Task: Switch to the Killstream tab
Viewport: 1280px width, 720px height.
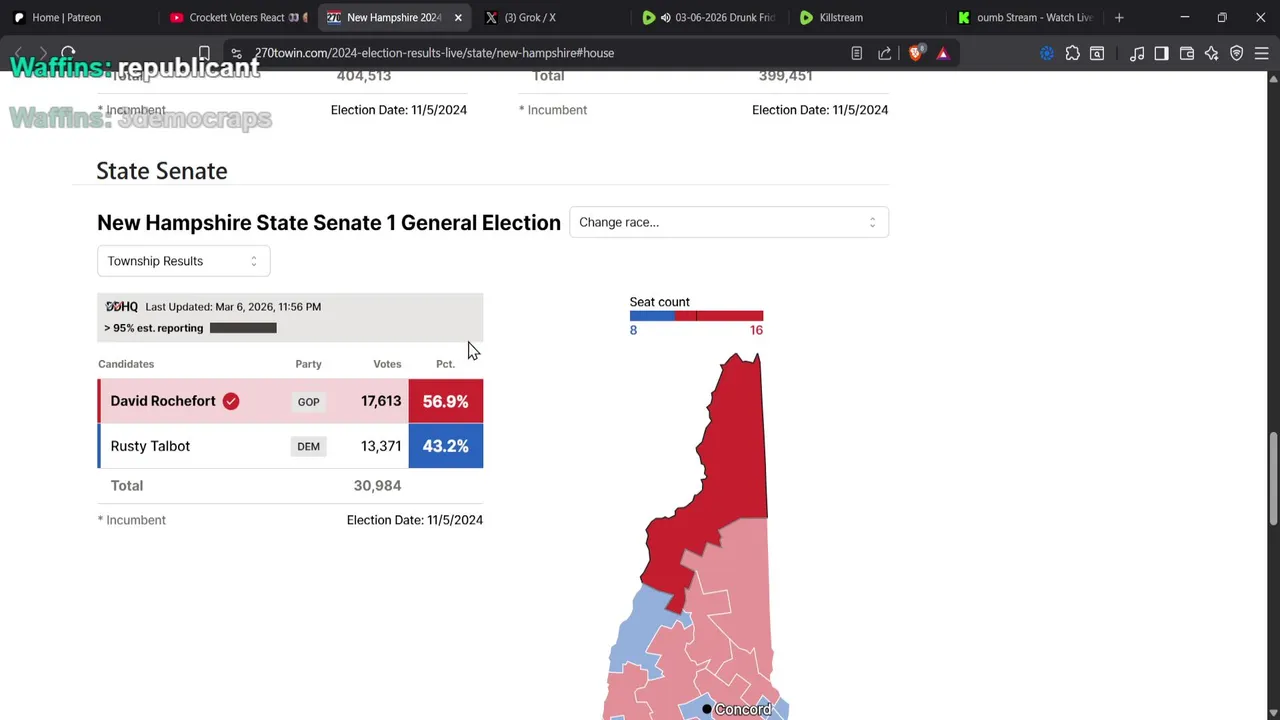Action: coord(840,17)
